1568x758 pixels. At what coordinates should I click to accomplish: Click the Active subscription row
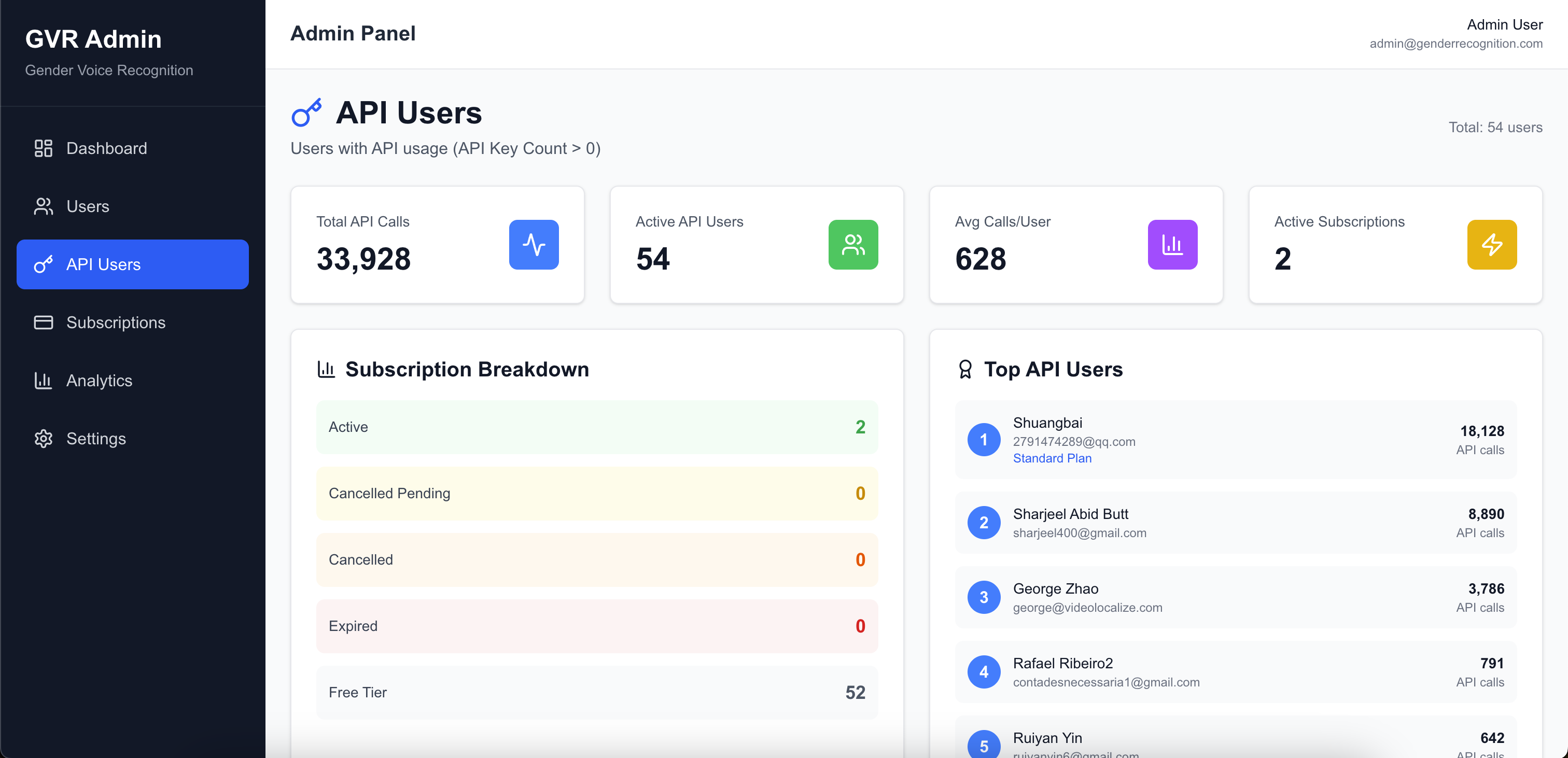(x=596, y=427)
